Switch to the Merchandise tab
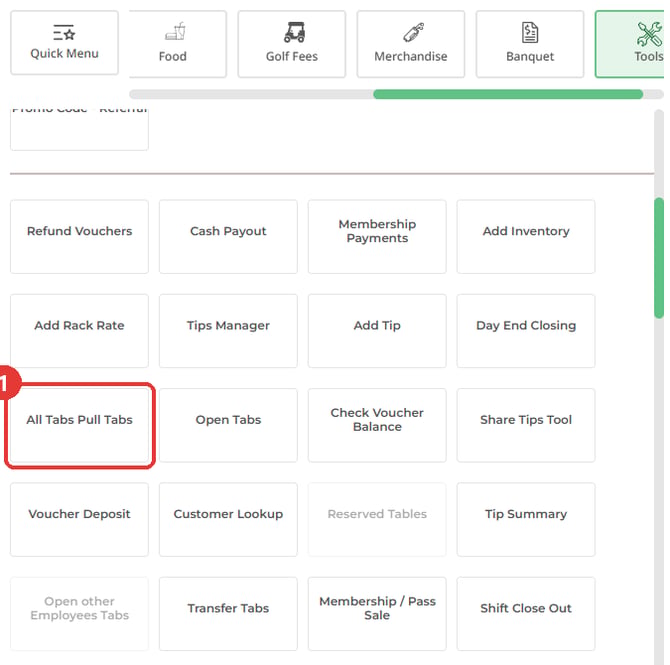The image size is (670, 665). pos(411,44)
